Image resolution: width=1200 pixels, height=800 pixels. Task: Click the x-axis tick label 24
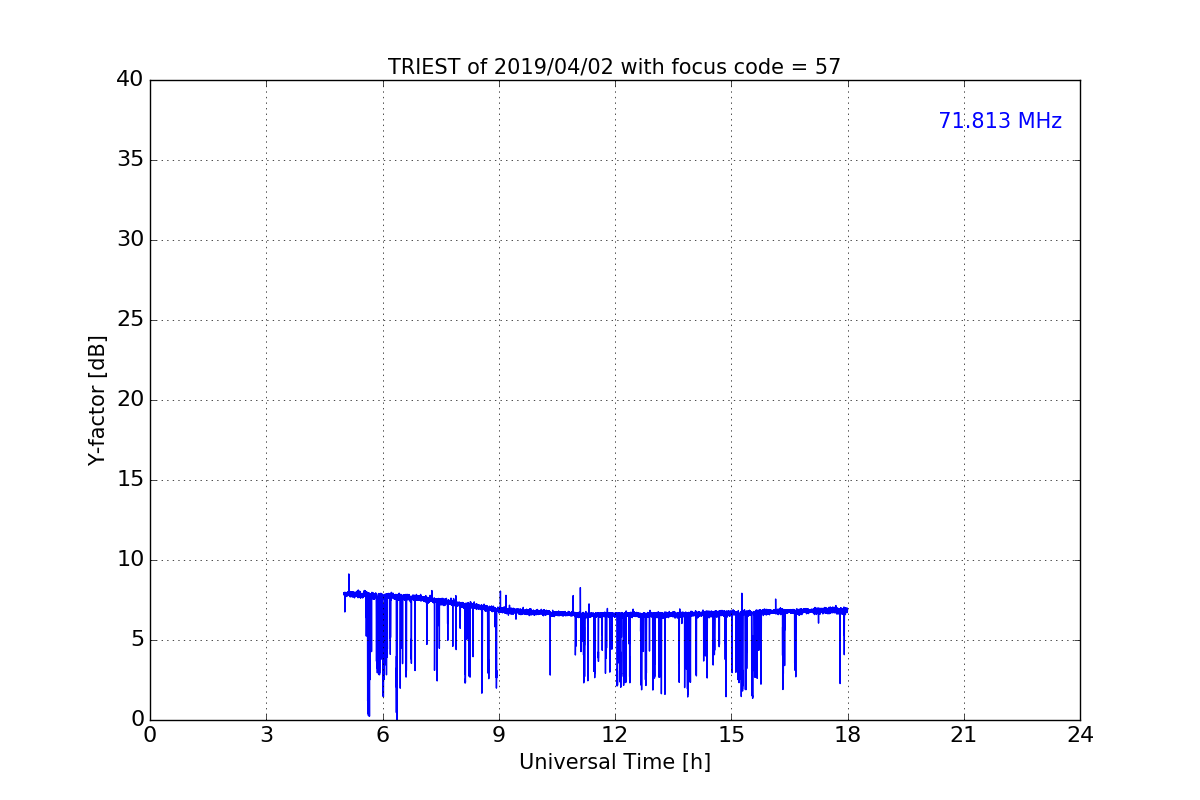point(1080,735)
